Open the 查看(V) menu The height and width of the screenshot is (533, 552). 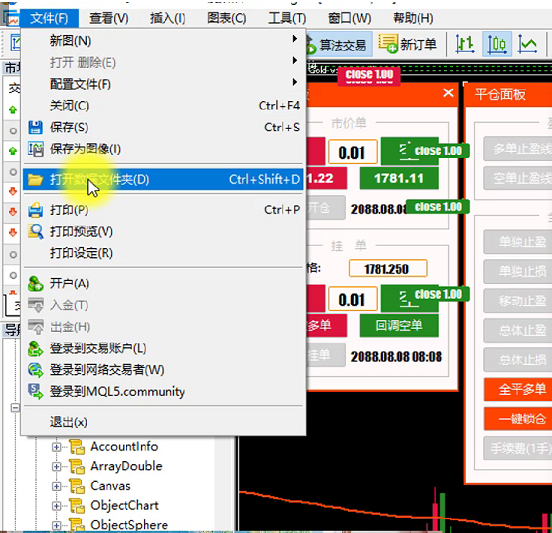[x=108, y=18]
